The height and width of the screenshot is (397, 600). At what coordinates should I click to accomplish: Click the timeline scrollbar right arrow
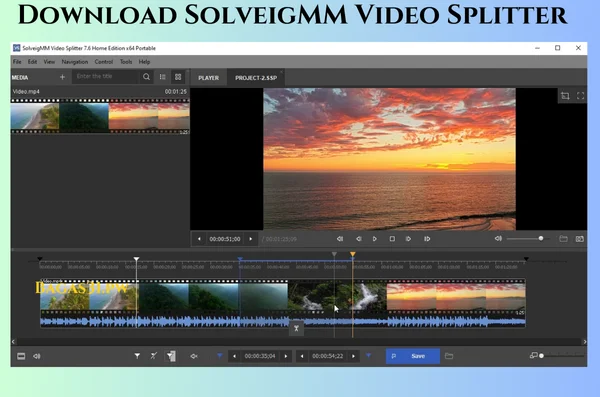(584, 341)
